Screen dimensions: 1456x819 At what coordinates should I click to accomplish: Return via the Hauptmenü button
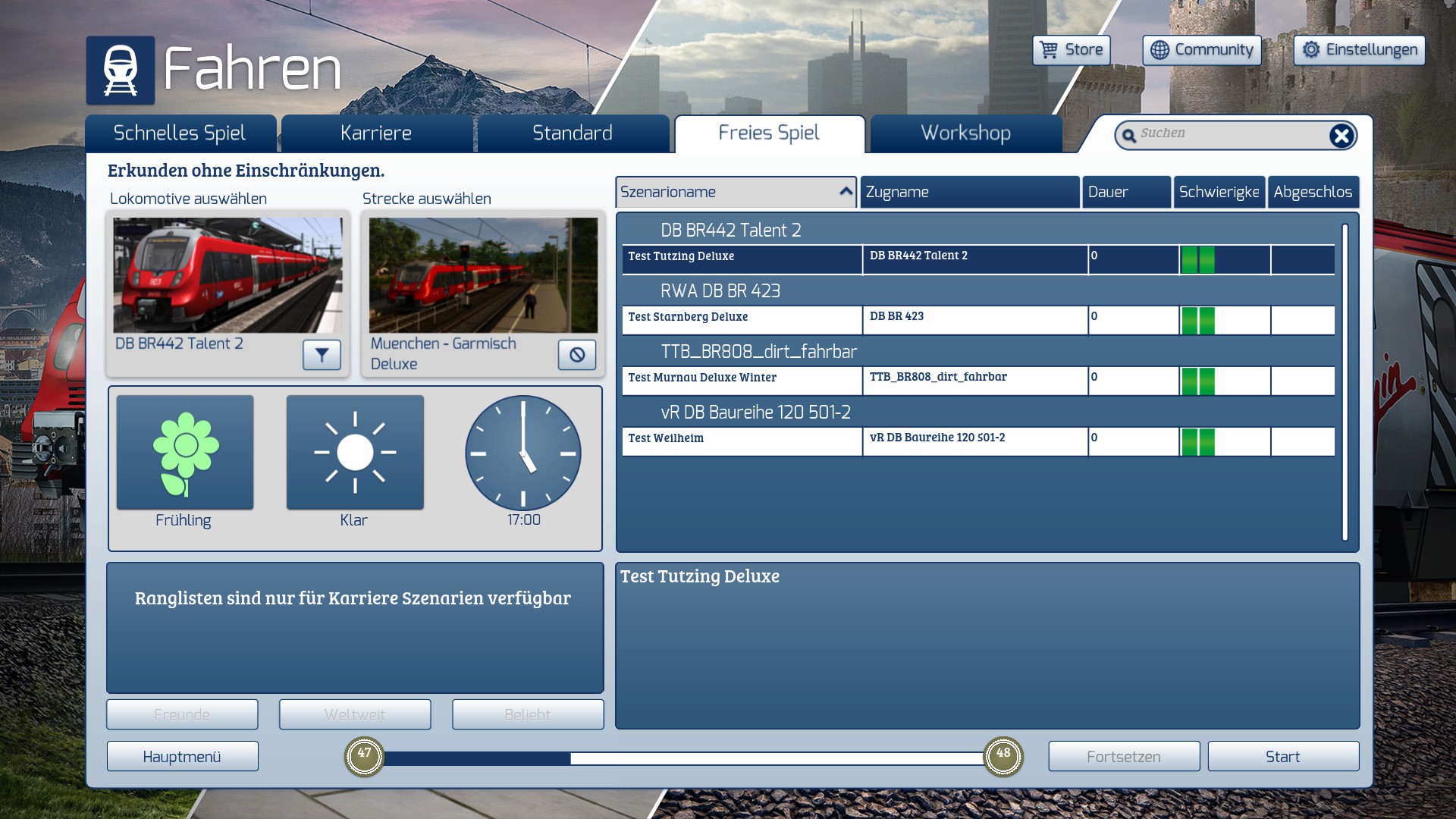coord(182,757)
